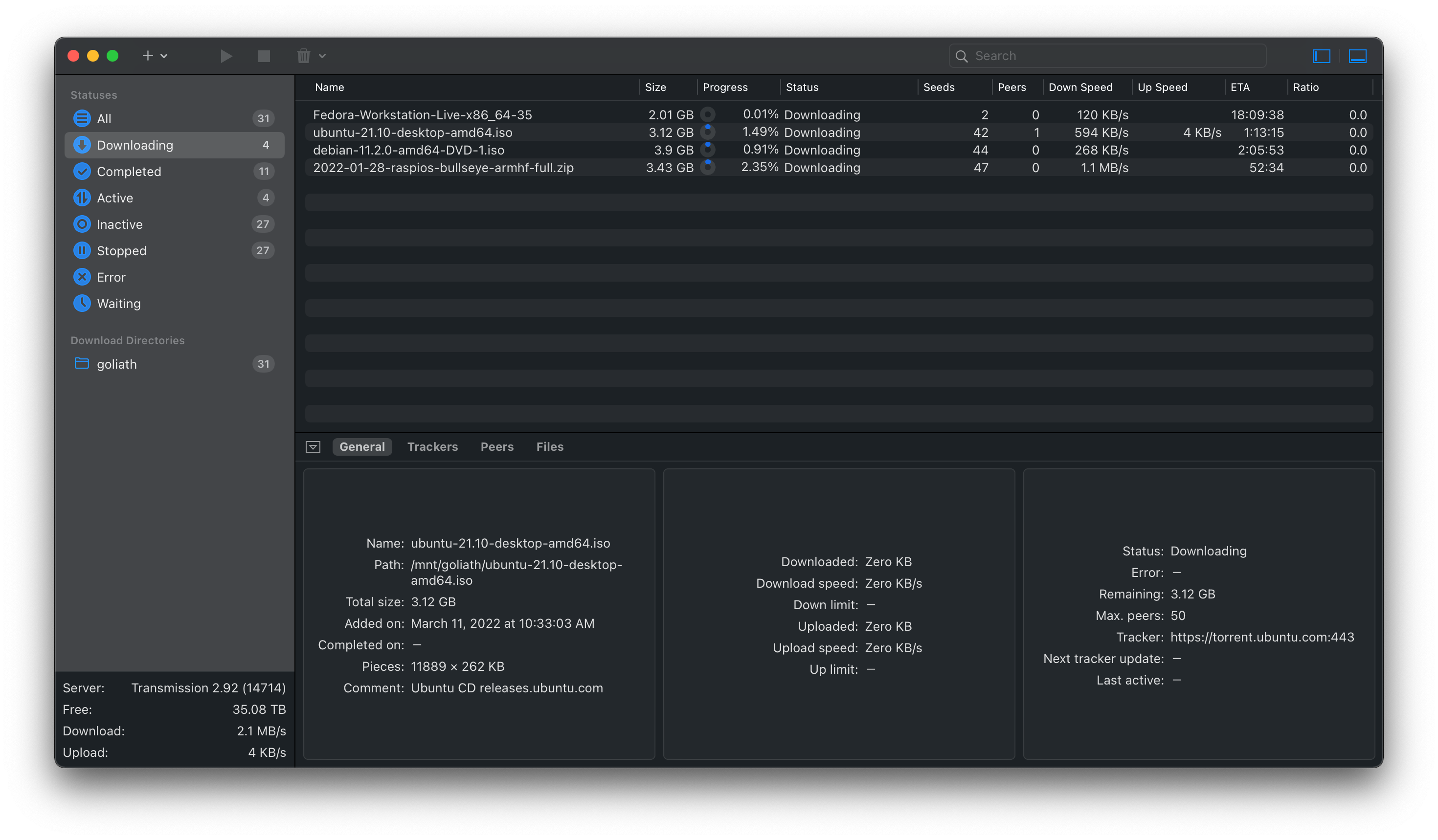Sort by the Progress column header
This screenshot has height=840, width=1438.
(x=725, y=87)
